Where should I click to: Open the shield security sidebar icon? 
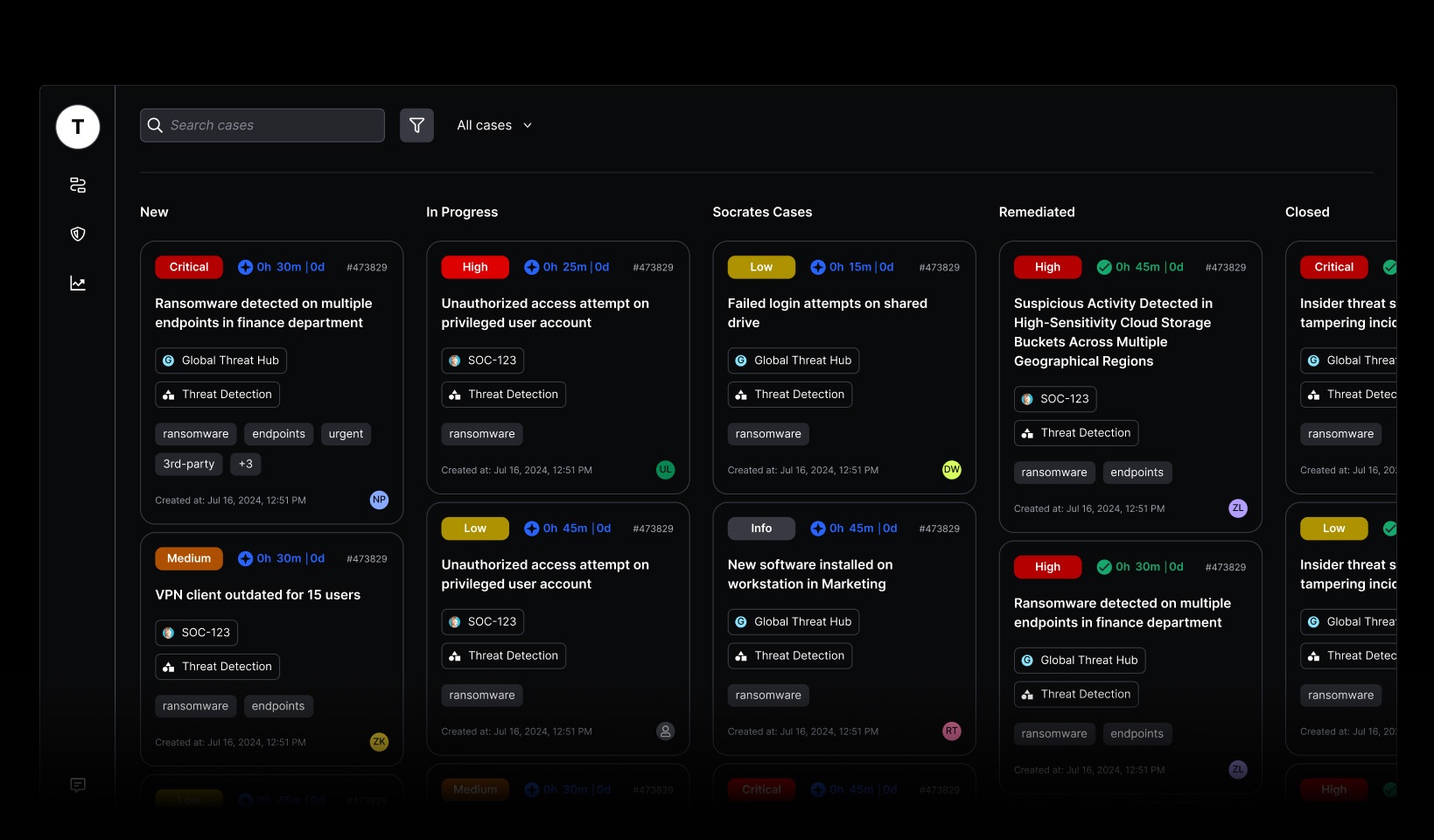click(x=78, y=234)
